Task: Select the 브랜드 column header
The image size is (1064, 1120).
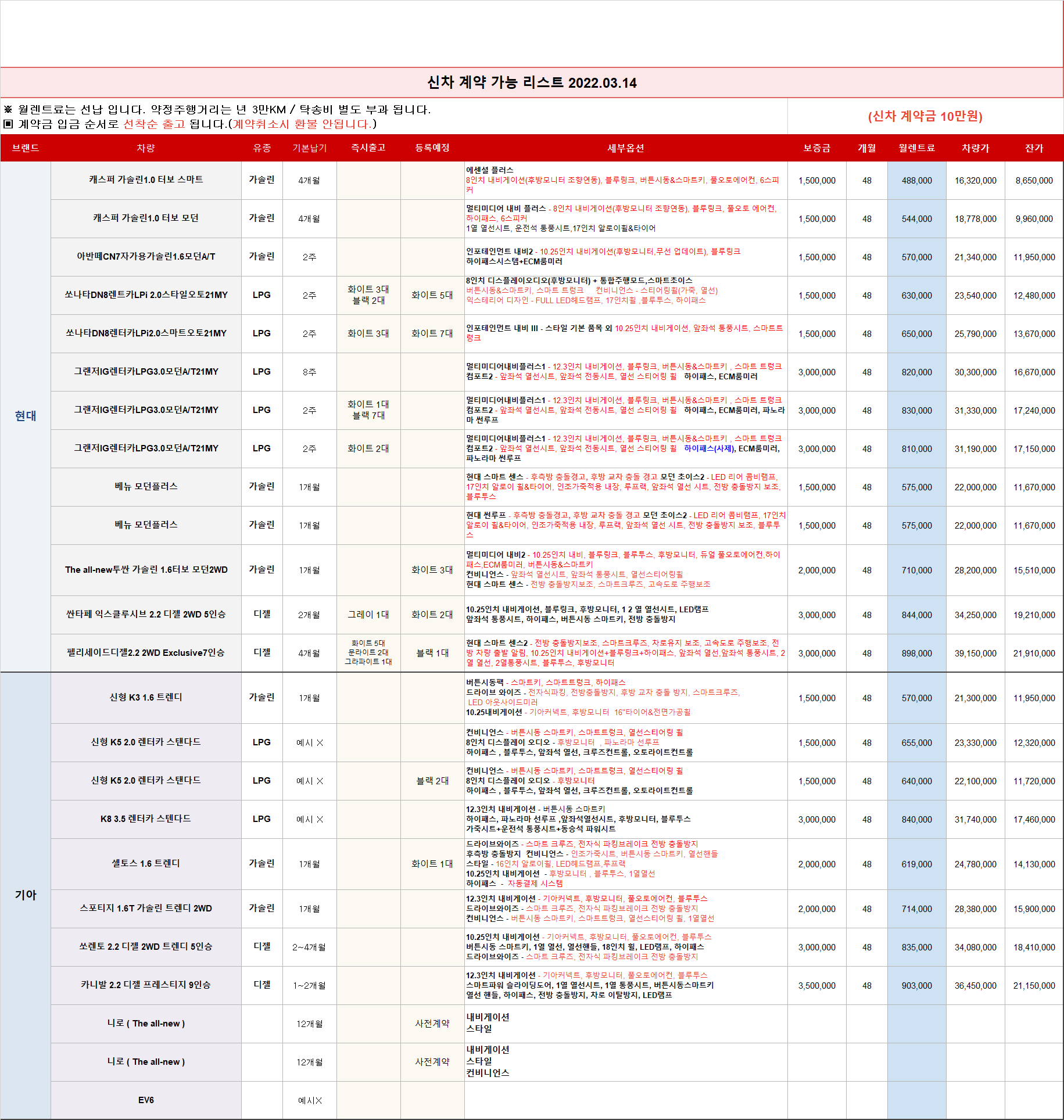Action: (26, 148)
